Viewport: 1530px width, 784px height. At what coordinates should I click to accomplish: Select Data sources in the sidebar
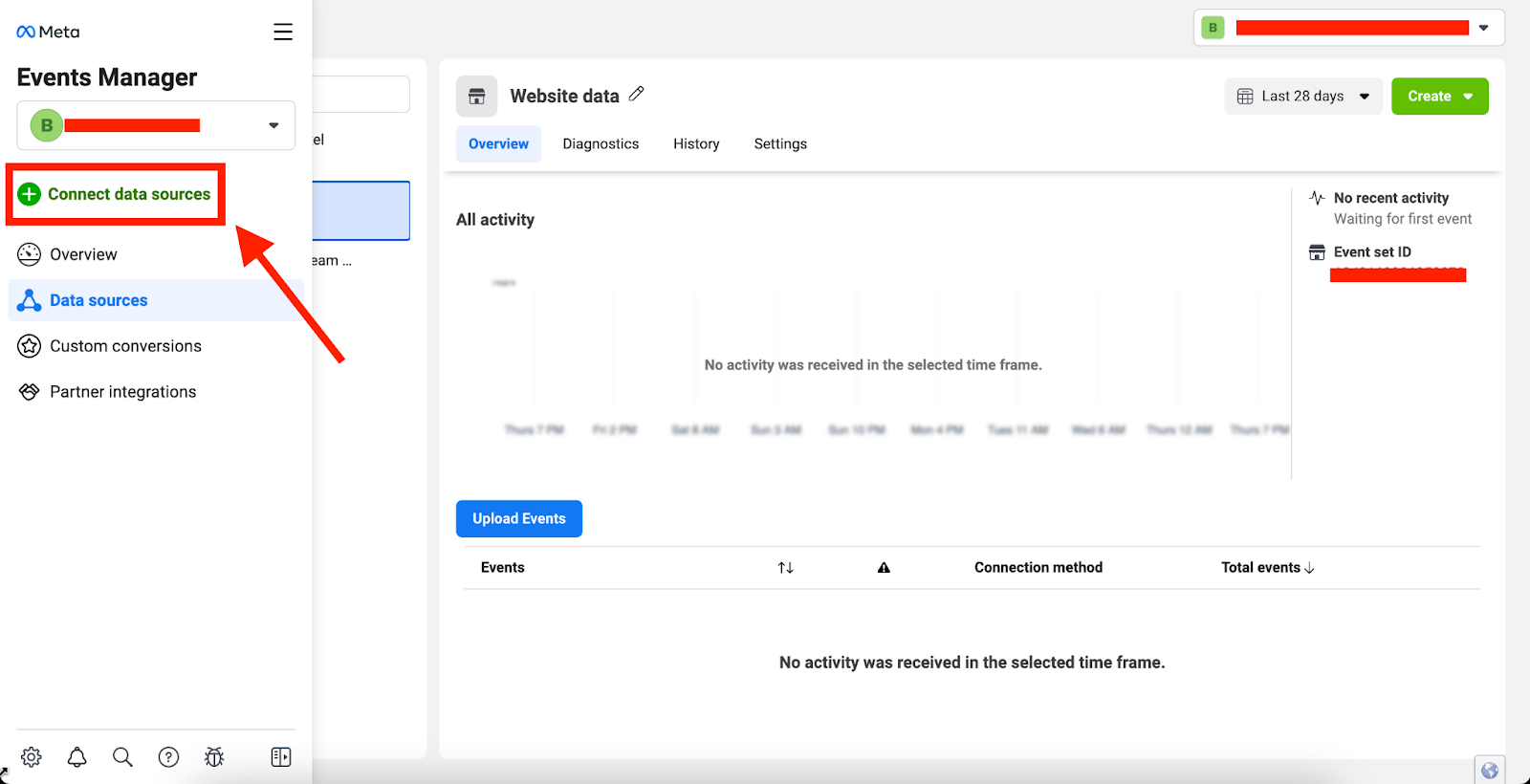point(156,300)
